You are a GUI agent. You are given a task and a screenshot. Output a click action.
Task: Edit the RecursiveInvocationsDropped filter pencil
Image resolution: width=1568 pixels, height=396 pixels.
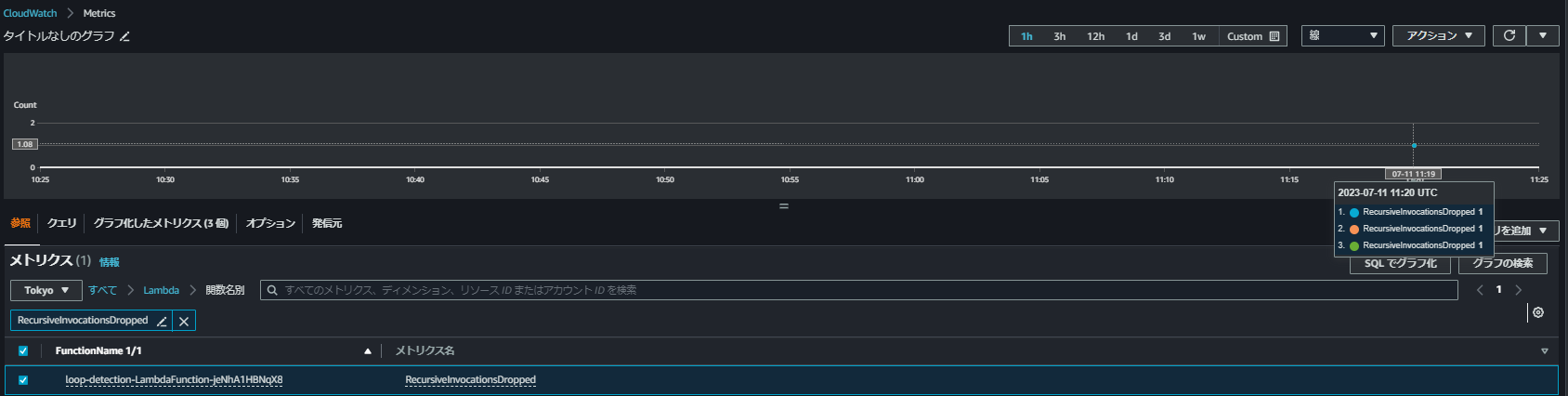(162, 321)
